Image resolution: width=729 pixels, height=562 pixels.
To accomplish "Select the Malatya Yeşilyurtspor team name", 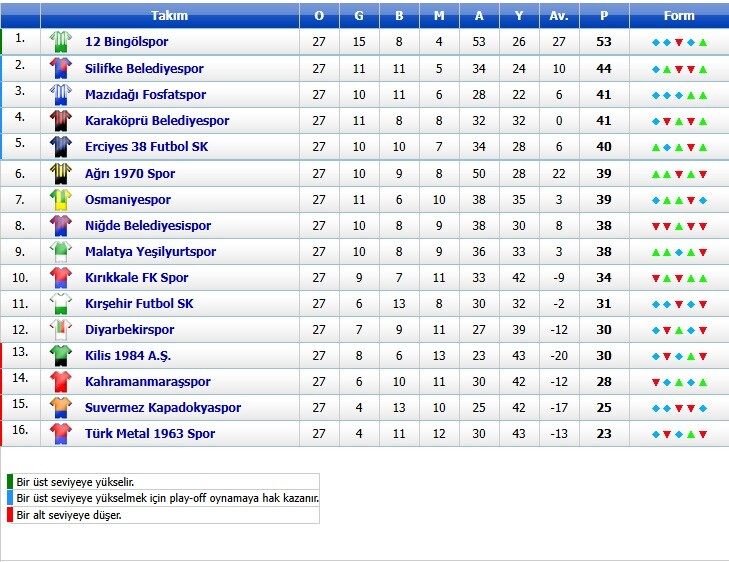I will 150,252.
